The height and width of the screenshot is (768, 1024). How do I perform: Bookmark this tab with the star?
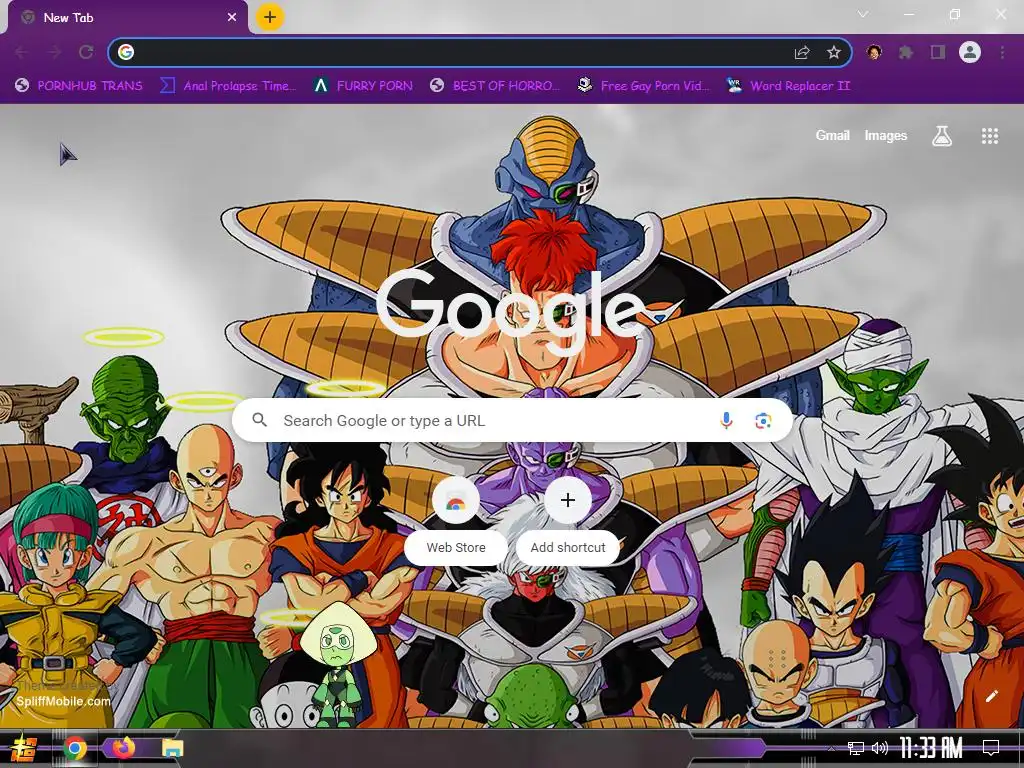[833, 52]
